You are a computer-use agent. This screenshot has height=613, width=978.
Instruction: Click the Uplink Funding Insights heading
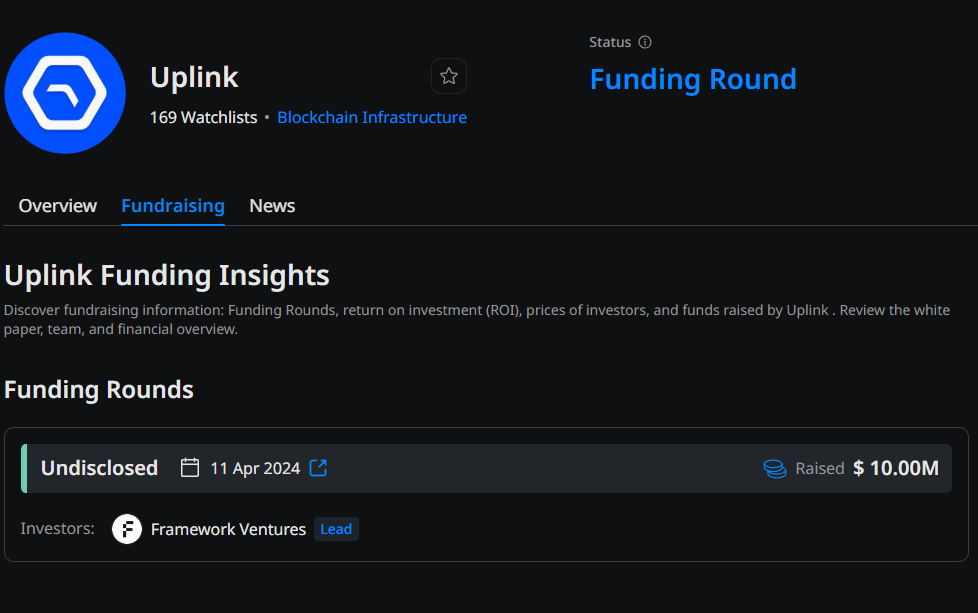click(167, 275)
